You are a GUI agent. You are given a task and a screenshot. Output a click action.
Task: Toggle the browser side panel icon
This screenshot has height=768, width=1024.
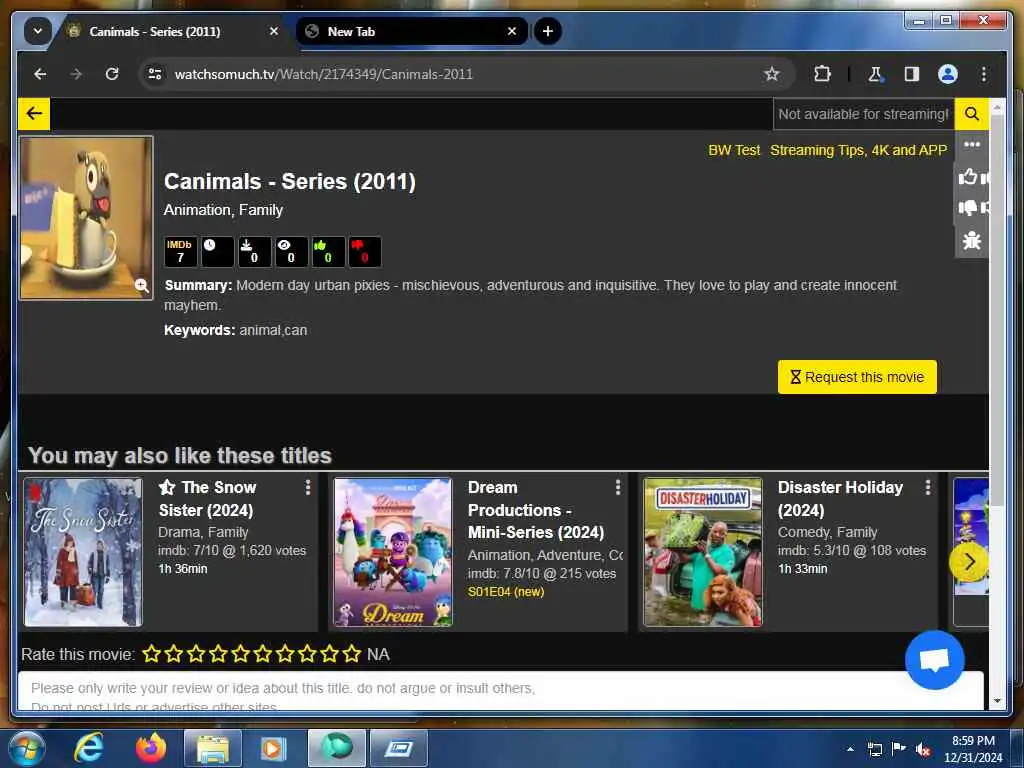tap(912, 74)
